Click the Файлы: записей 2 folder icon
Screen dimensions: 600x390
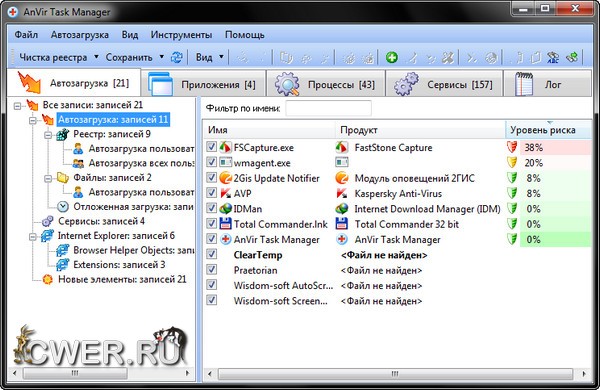[x=63, y=178]
